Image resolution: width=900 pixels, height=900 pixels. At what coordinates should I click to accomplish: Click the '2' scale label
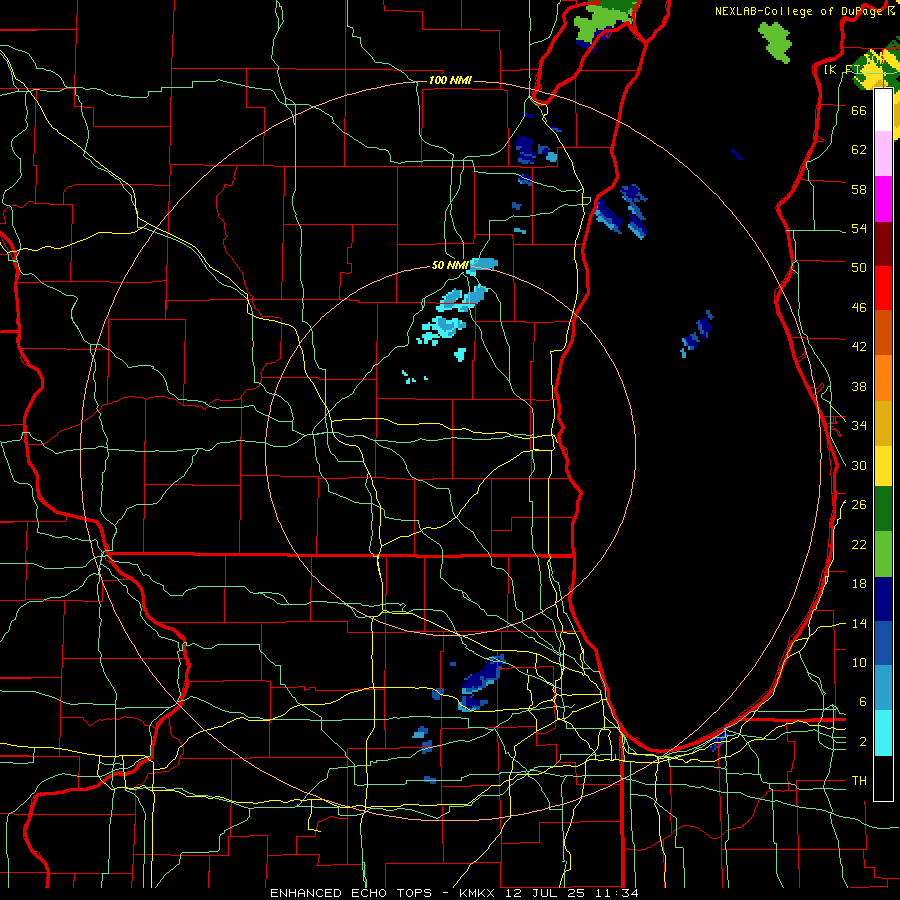point(862,742)
